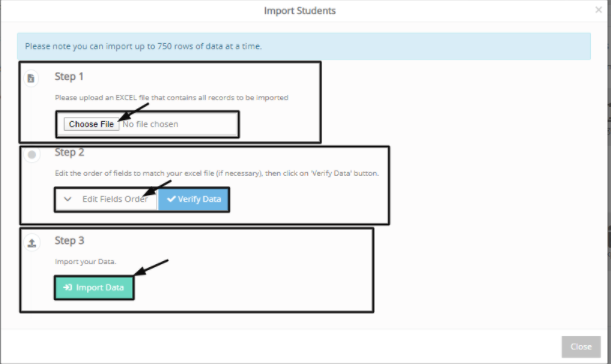Click the Step 1 file document icon
This screenshot has height=364, width=611.
pos(31,78)
